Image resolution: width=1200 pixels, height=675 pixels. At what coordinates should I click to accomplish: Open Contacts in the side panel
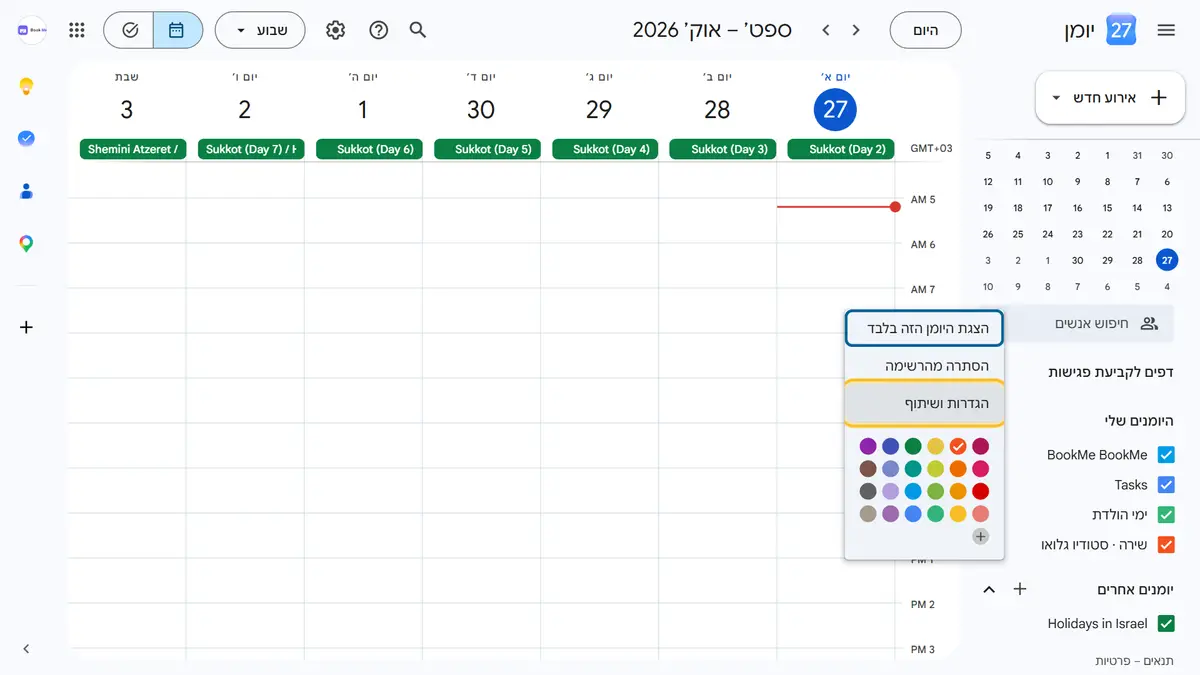click(27, 191)
